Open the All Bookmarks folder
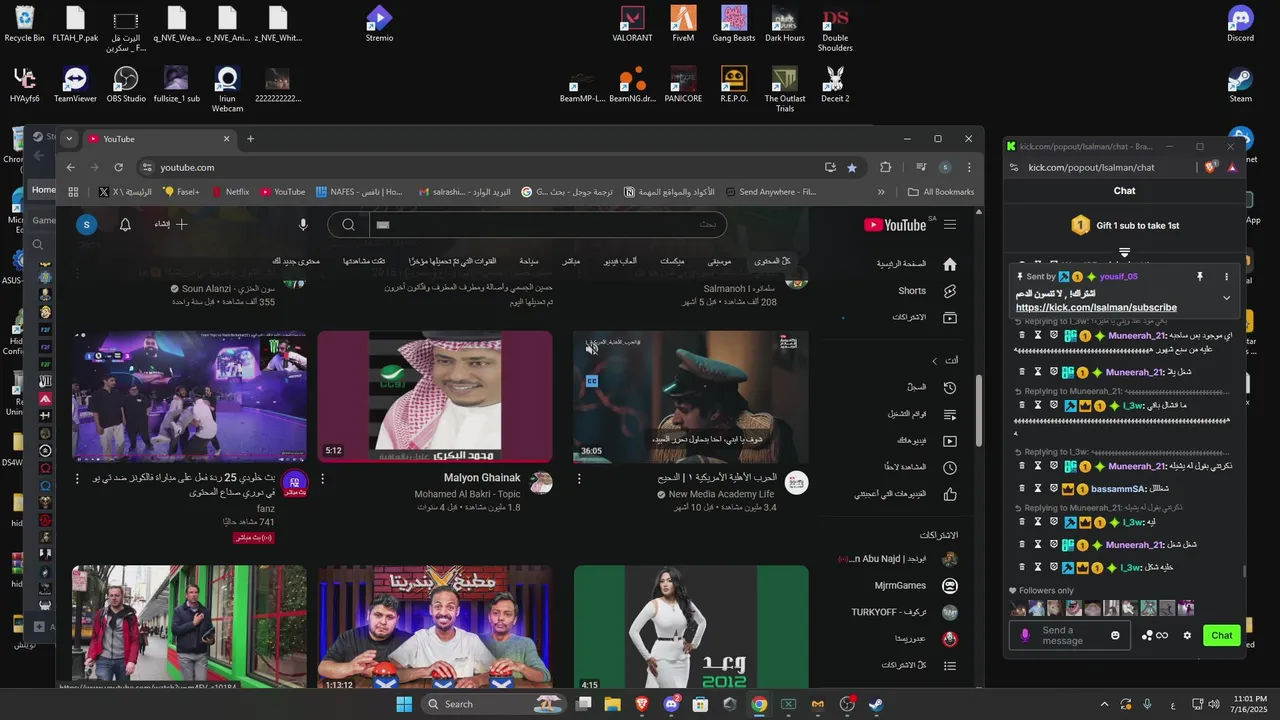The image size is (1280, 720). (x=941, y=192)
